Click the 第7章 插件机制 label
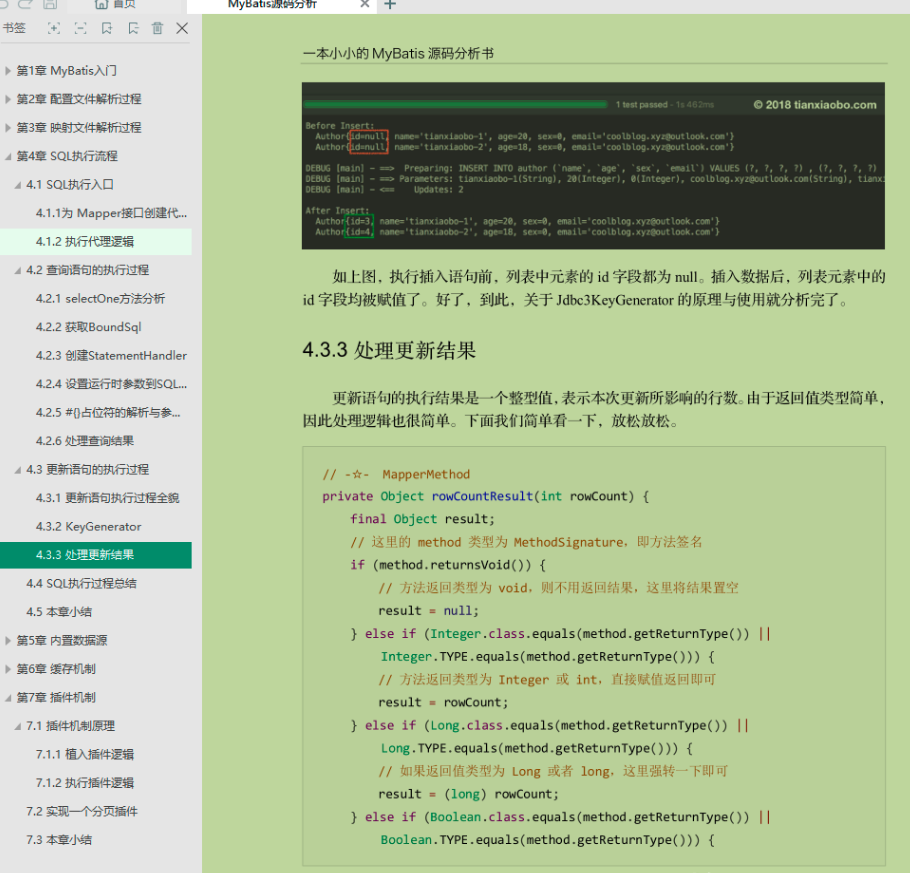 tap(56, 697)
